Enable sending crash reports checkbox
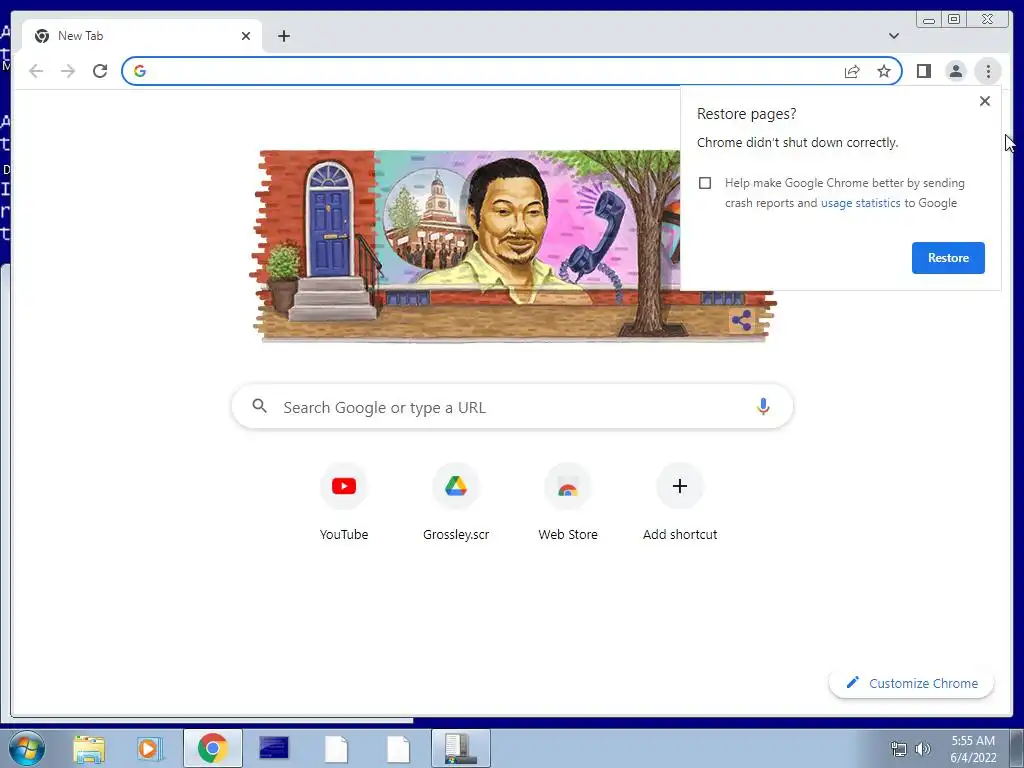The image size is (1024, 768). 705,183
